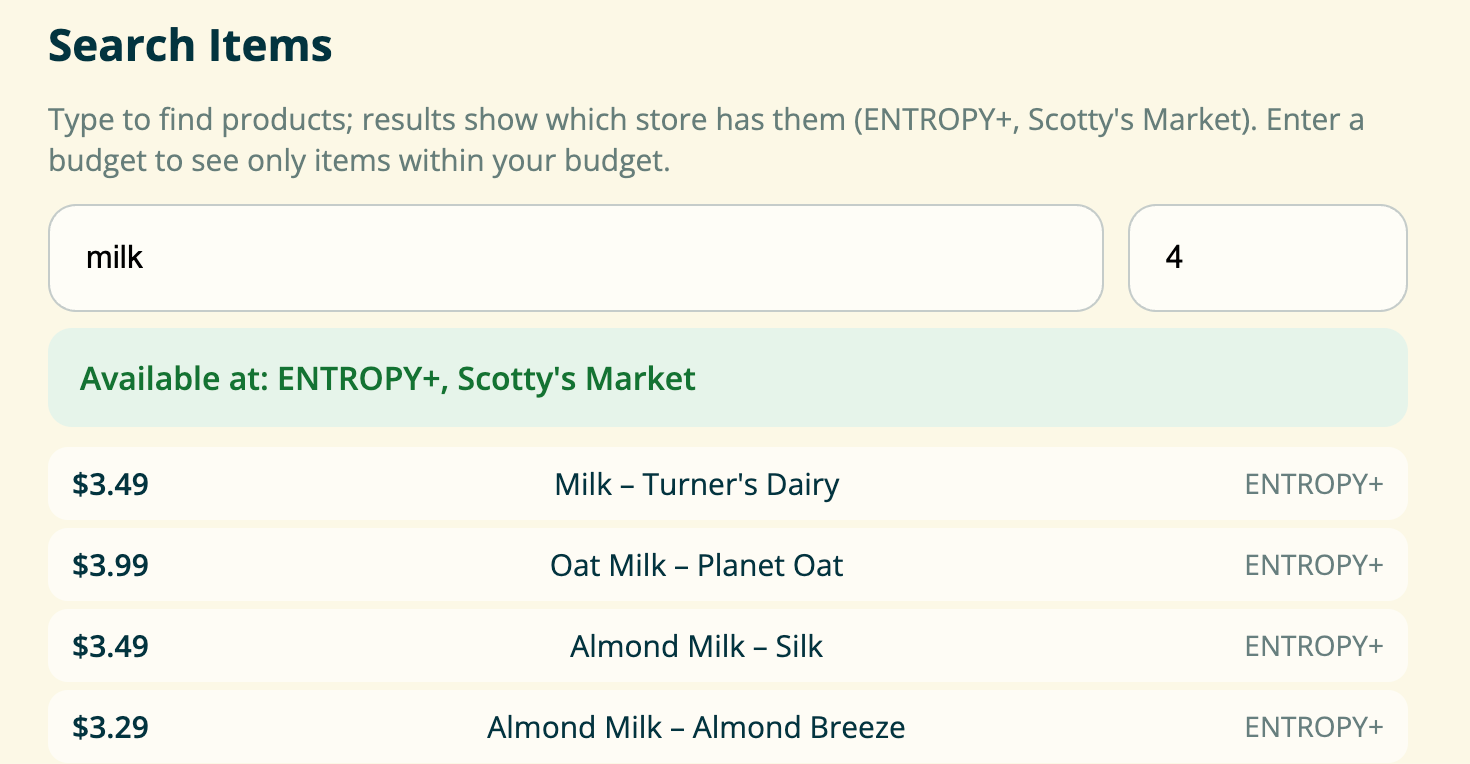The height and width of the screenshot is (764, 1470).
Task: Click the $3.99 price of Planet Oat
Action: [111, 566]
